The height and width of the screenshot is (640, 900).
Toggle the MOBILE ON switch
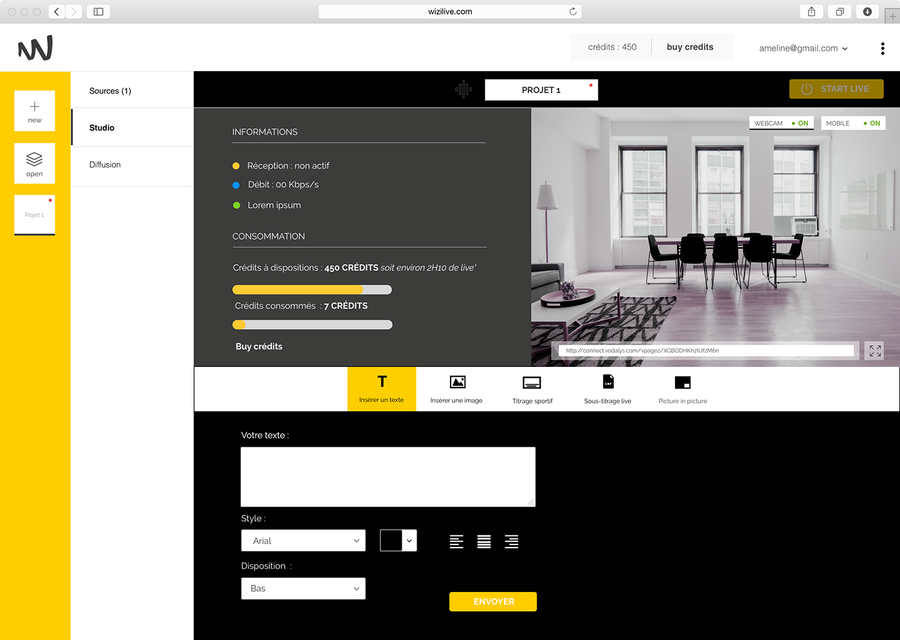point(853,123)
